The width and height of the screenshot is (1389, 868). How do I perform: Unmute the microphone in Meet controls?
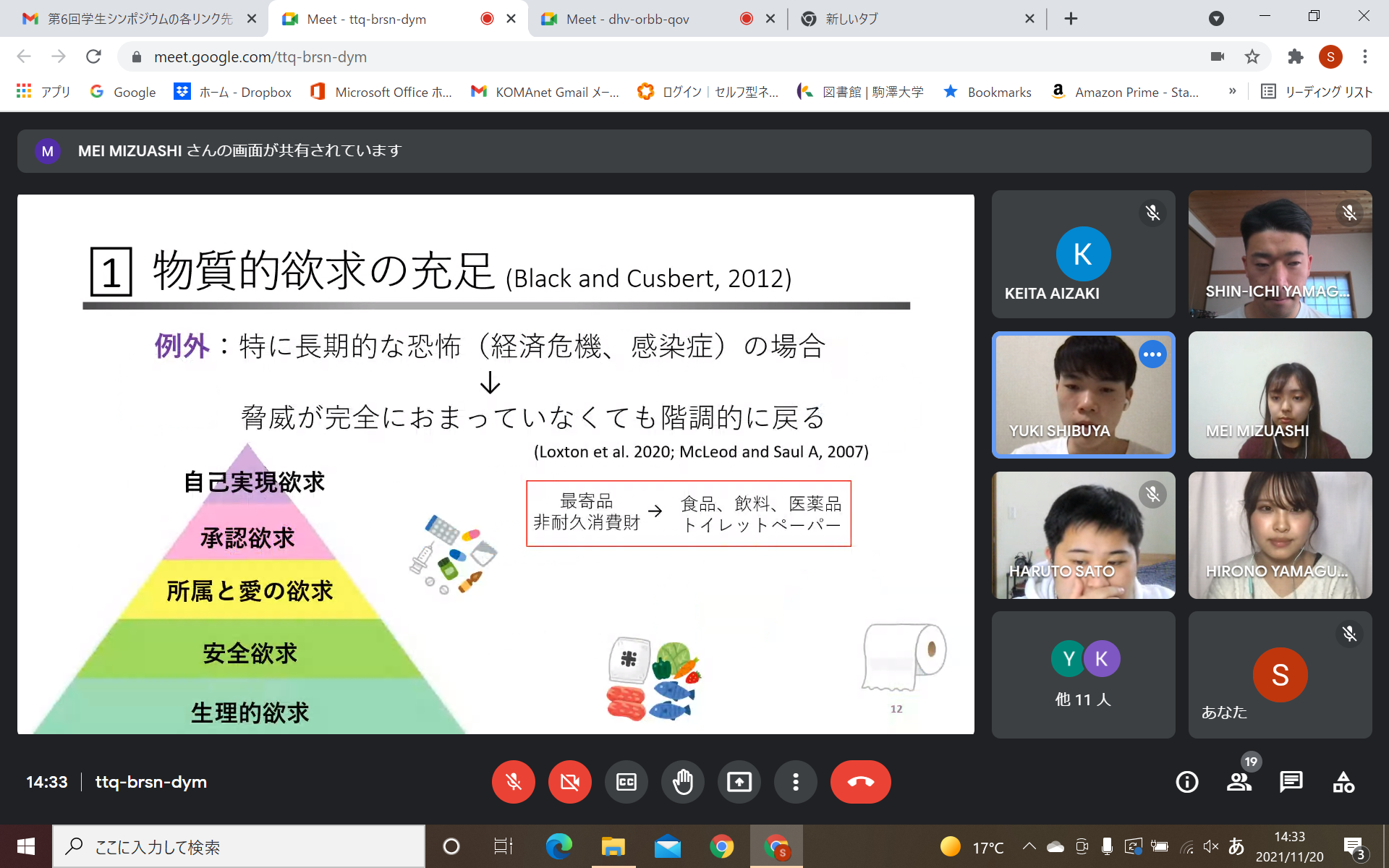513,782
